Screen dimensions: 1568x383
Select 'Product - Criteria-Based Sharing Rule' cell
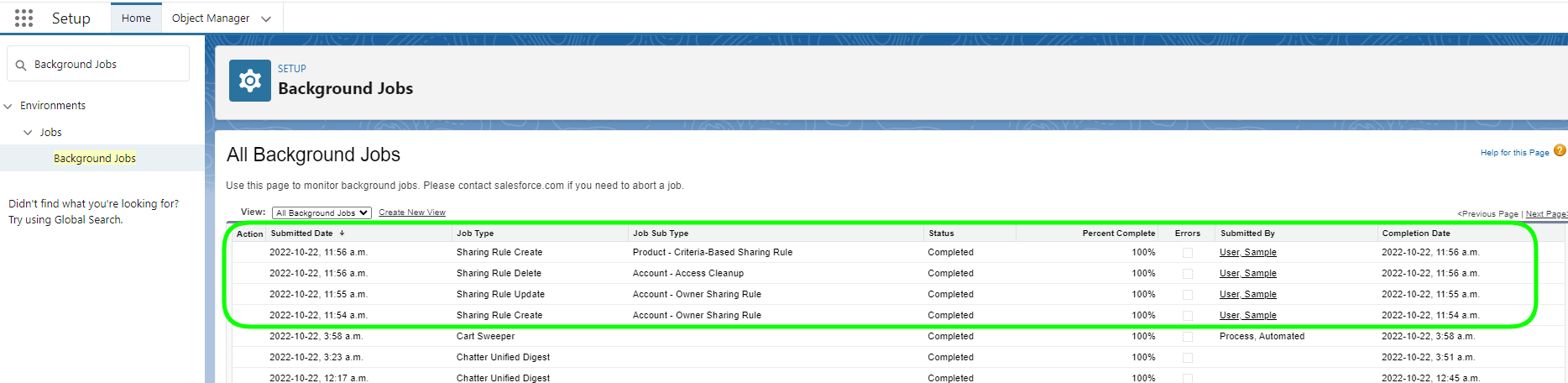click(713, 253)
